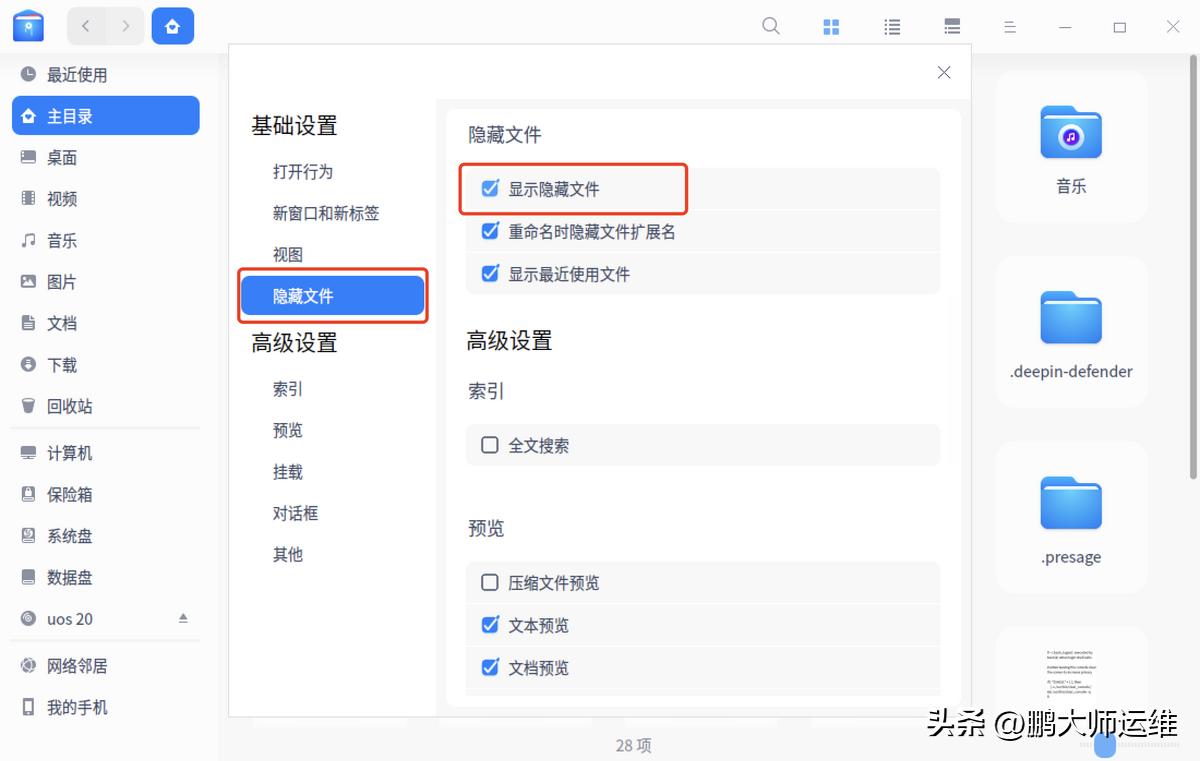This screenshot has height=761, width=1200.
Task: Uncheck 显示隐藏文件
Action: pos(490,188)
